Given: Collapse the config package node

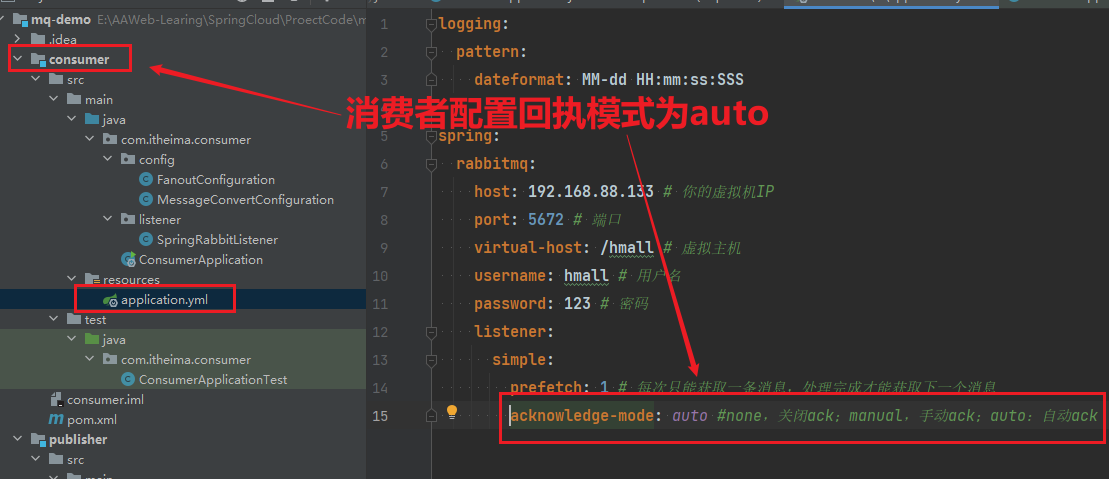Looking at the screenshot, I should click(108, 160).
